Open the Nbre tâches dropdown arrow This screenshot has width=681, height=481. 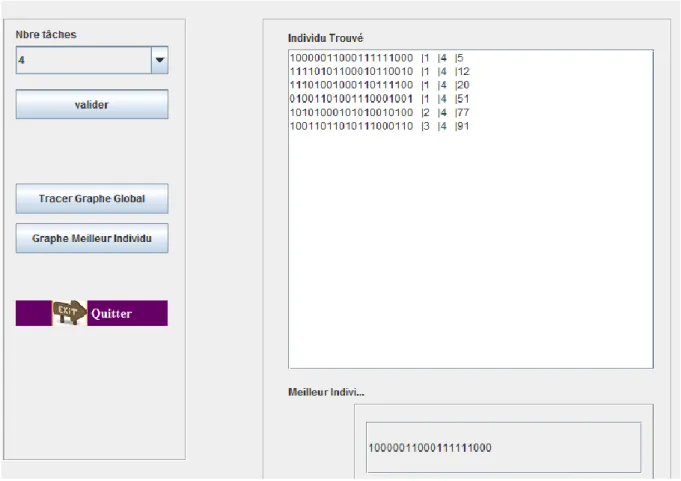click(159, 60)
